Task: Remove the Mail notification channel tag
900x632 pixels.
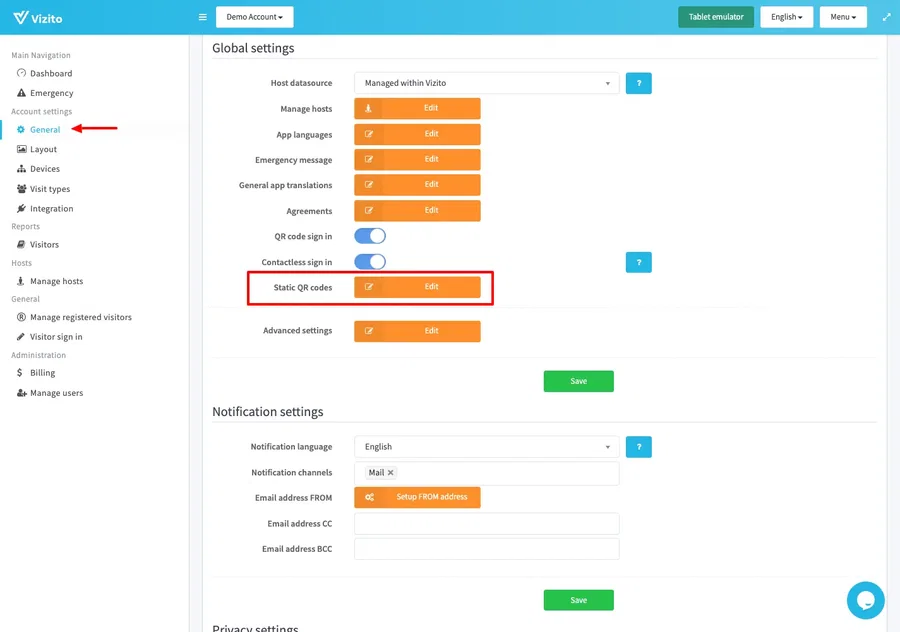Action: tap(390, 473)
